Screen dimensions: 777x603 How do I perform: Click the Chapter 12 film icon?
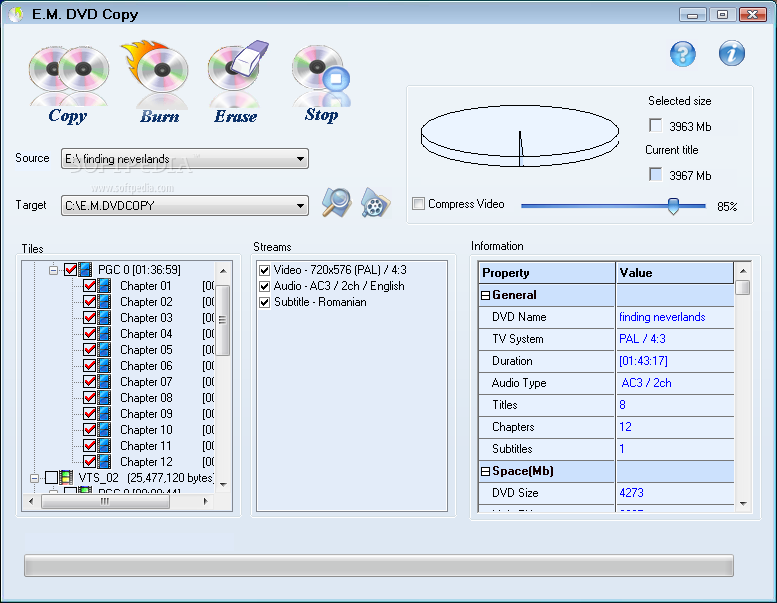point(104,462)
